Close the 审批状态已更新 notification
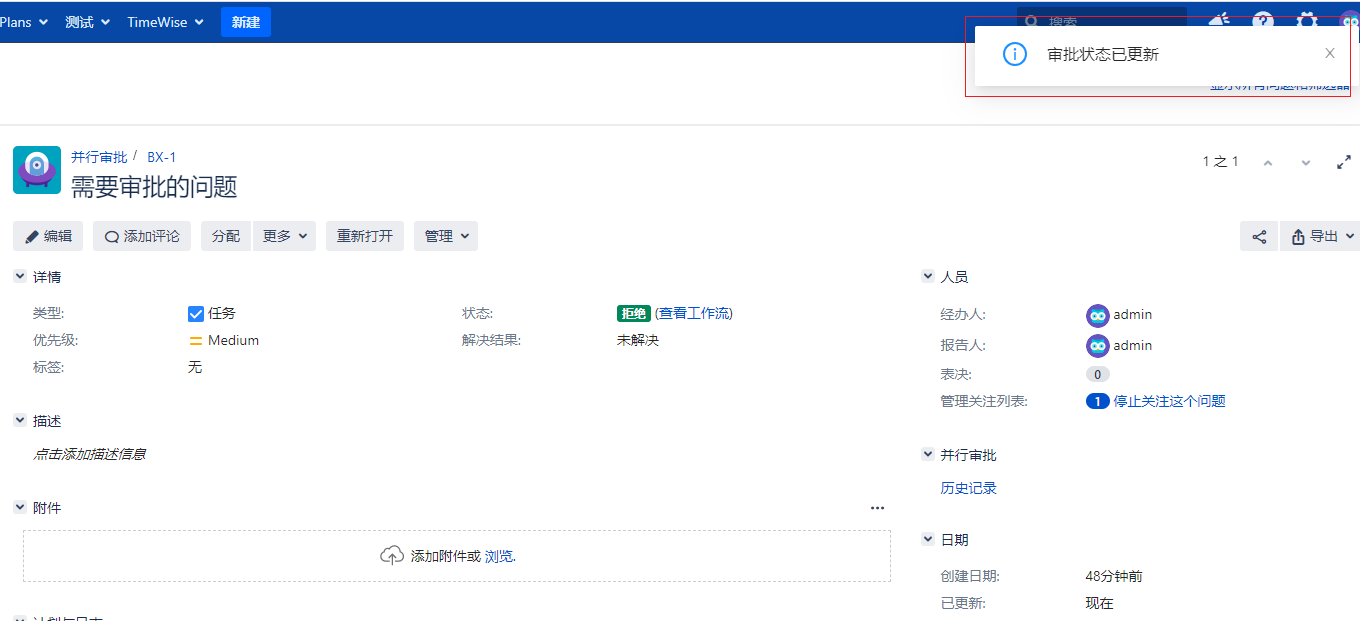 [x=1329, y=54]
